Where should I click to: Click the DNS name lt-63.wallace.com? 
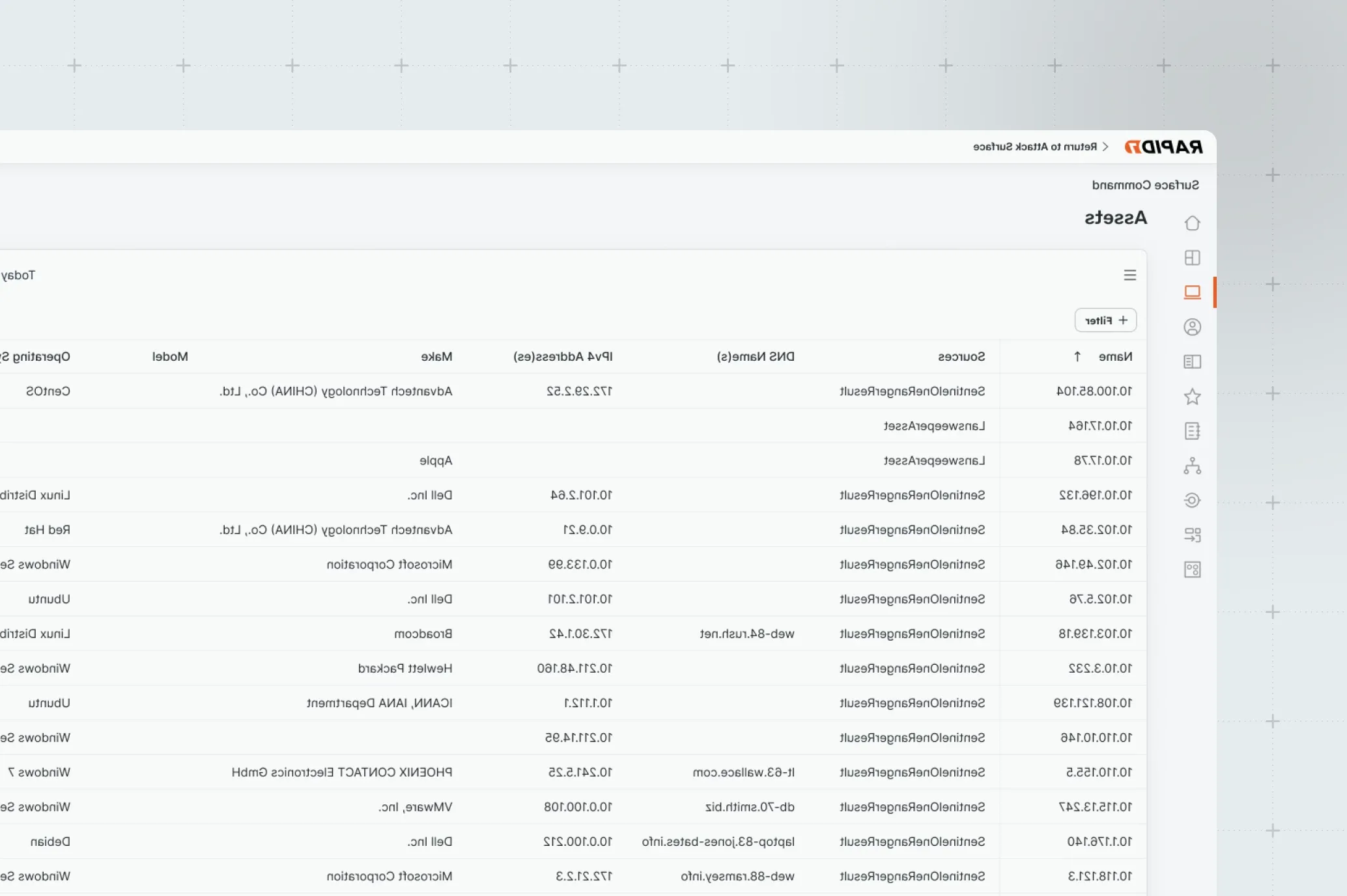[743, 772]
